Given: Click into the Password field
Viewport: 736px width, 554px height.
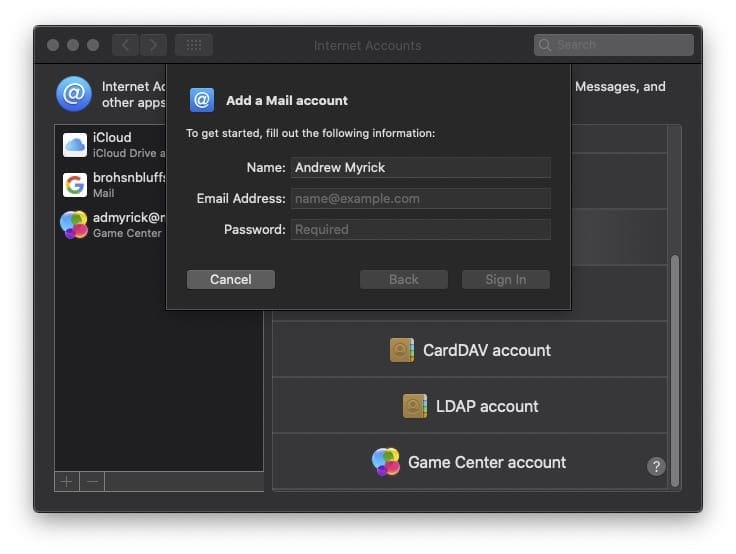Looking at the screenshot, I should 420,229.
